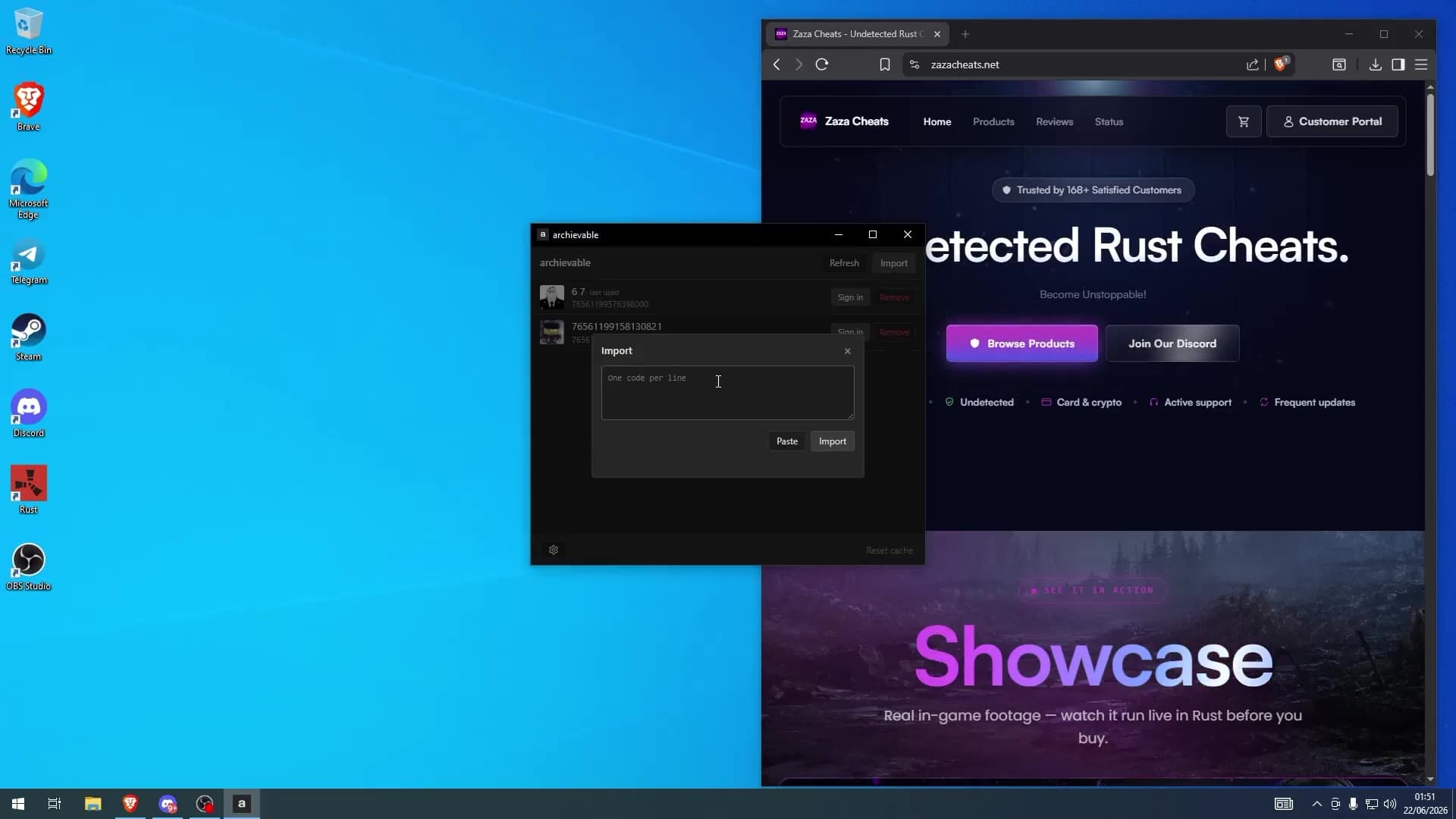The height and width of the screenshot is (819, 1456).
Task: Close the Import dialog
Action: (x=848, y=351)
